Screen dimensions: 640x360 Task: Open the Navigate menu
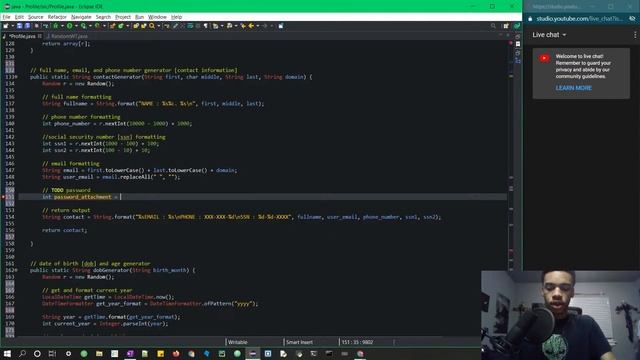pos(81,17)
